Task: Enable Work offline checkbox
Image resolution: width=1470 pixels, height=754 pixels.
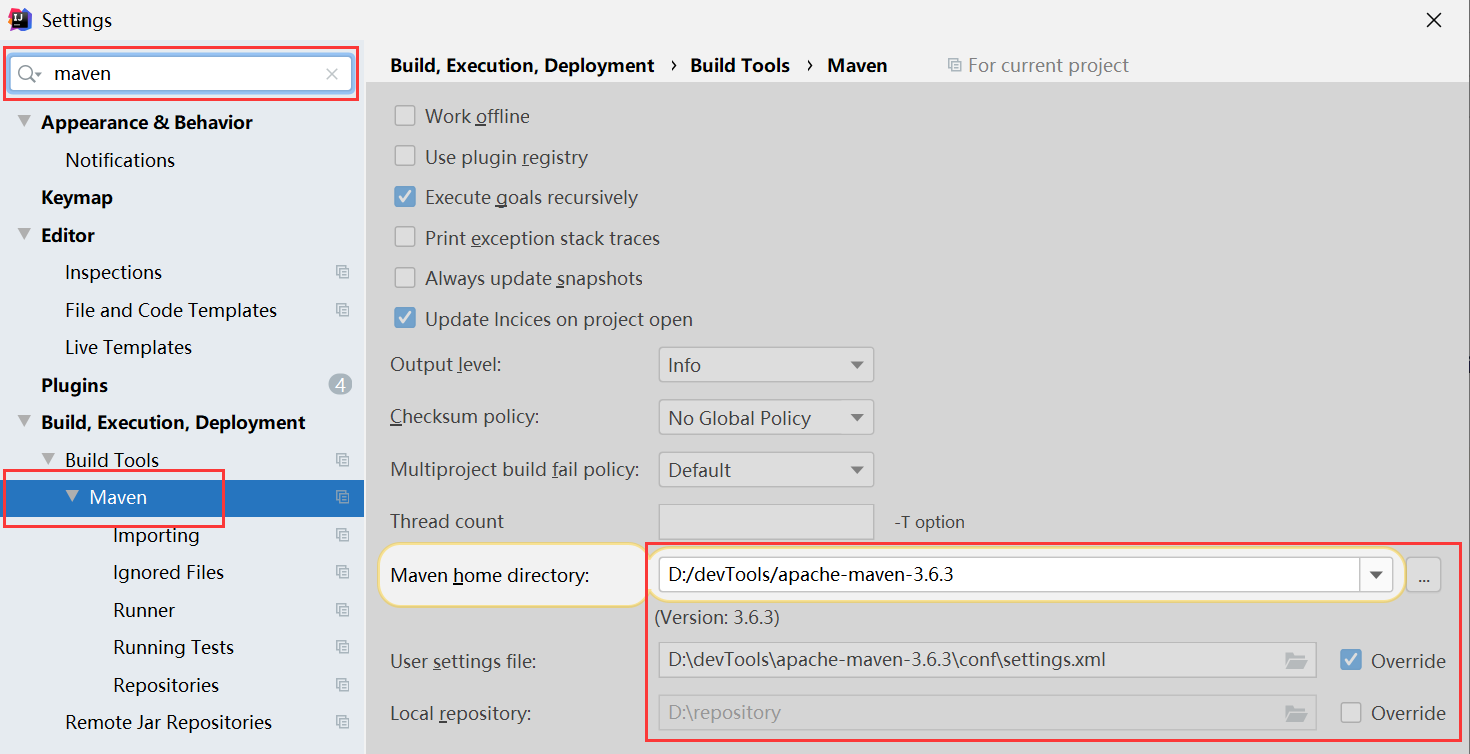Action: (405, 116)
